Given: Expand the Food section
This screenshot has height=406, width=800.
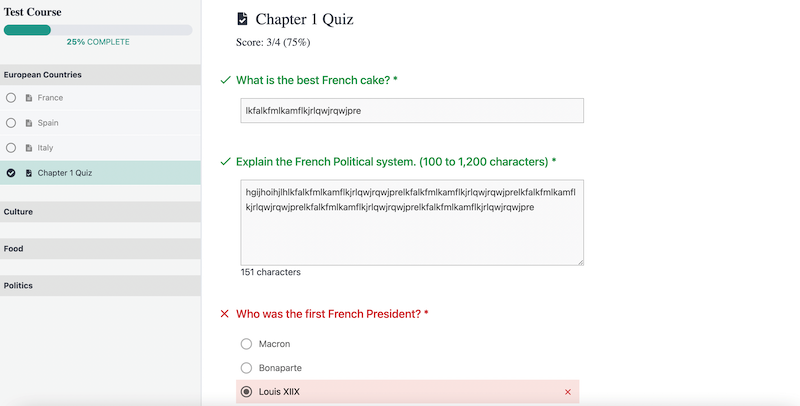Looking at the screenshot, I should coord(100,249).
